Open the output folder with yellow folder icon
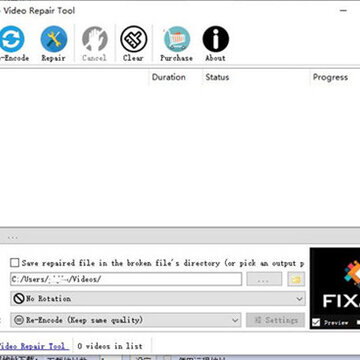This screenshot has width=360, height=360. pos(296,279)
